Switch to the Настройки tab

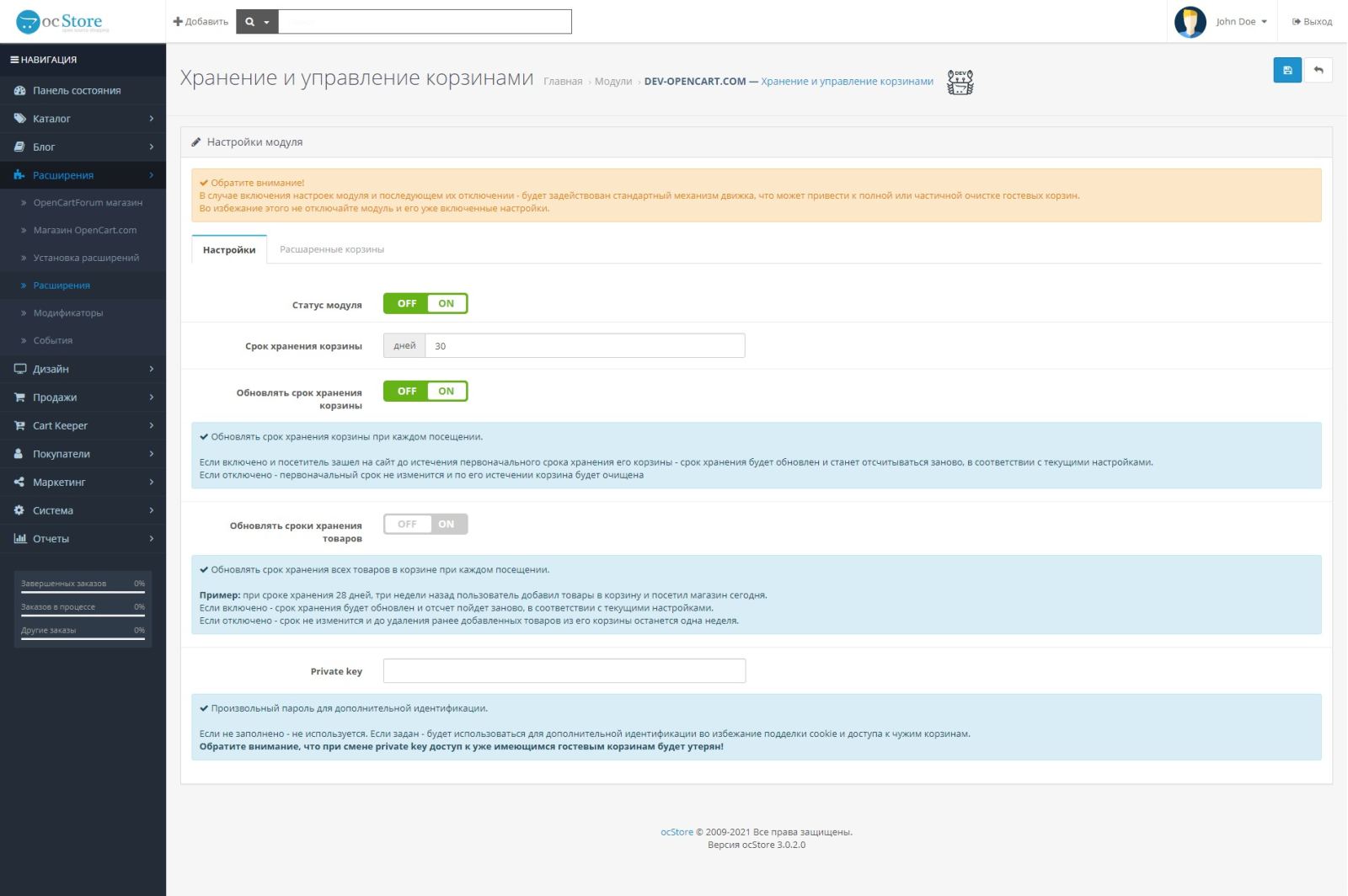[229, 249]
